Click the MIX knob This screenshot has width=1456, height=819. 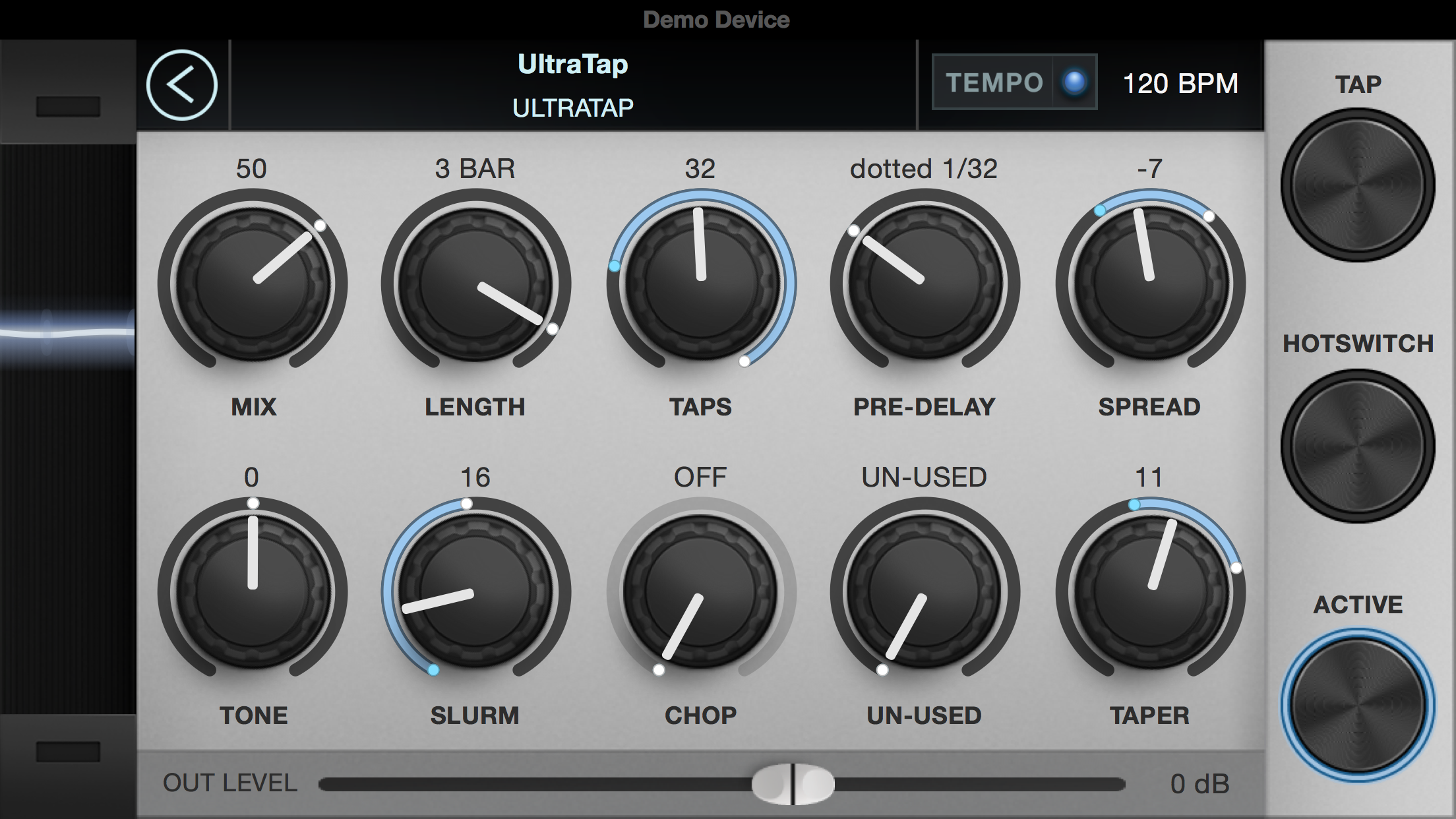[253, 283]
